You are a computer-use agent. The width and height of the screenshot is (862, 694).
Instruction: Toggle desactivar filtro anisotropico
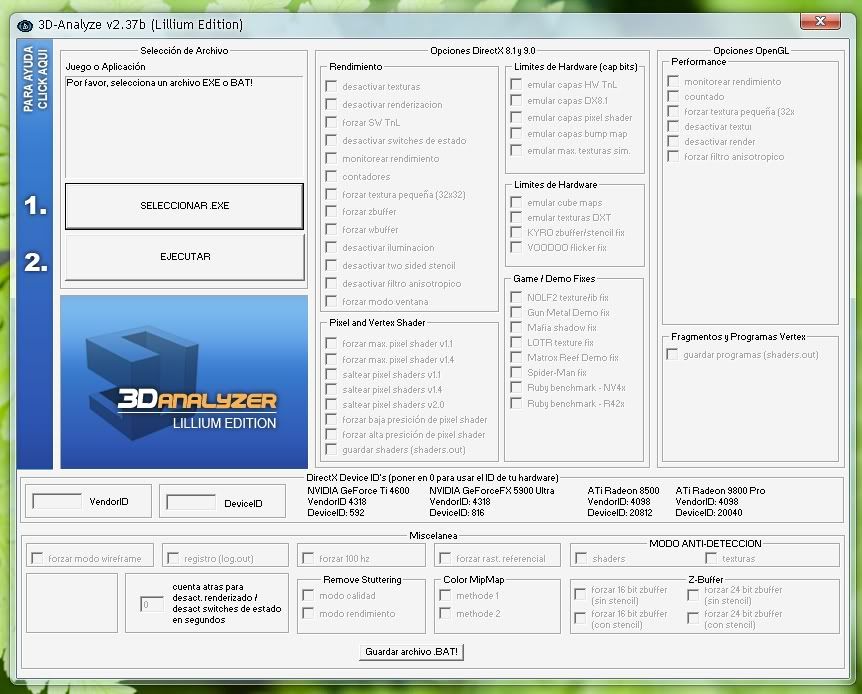(331, 283)
